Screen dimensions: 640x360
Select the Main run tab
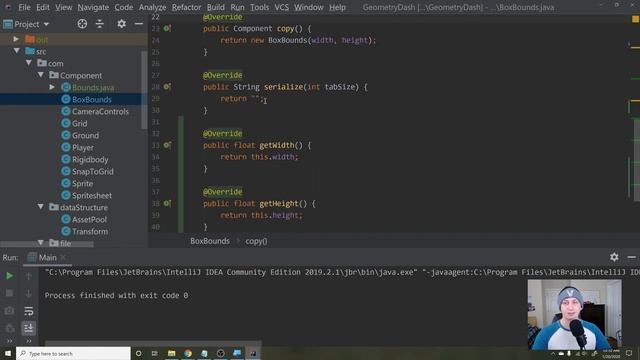coord(47,258)
